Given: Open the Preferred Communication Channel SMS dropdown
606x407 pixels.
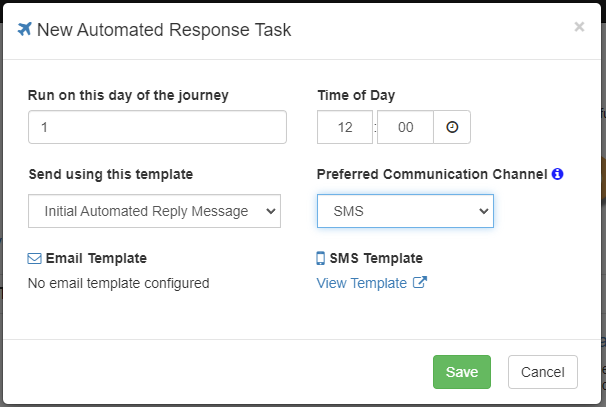Looking at the screenshot, I should [x=405, y=211].
